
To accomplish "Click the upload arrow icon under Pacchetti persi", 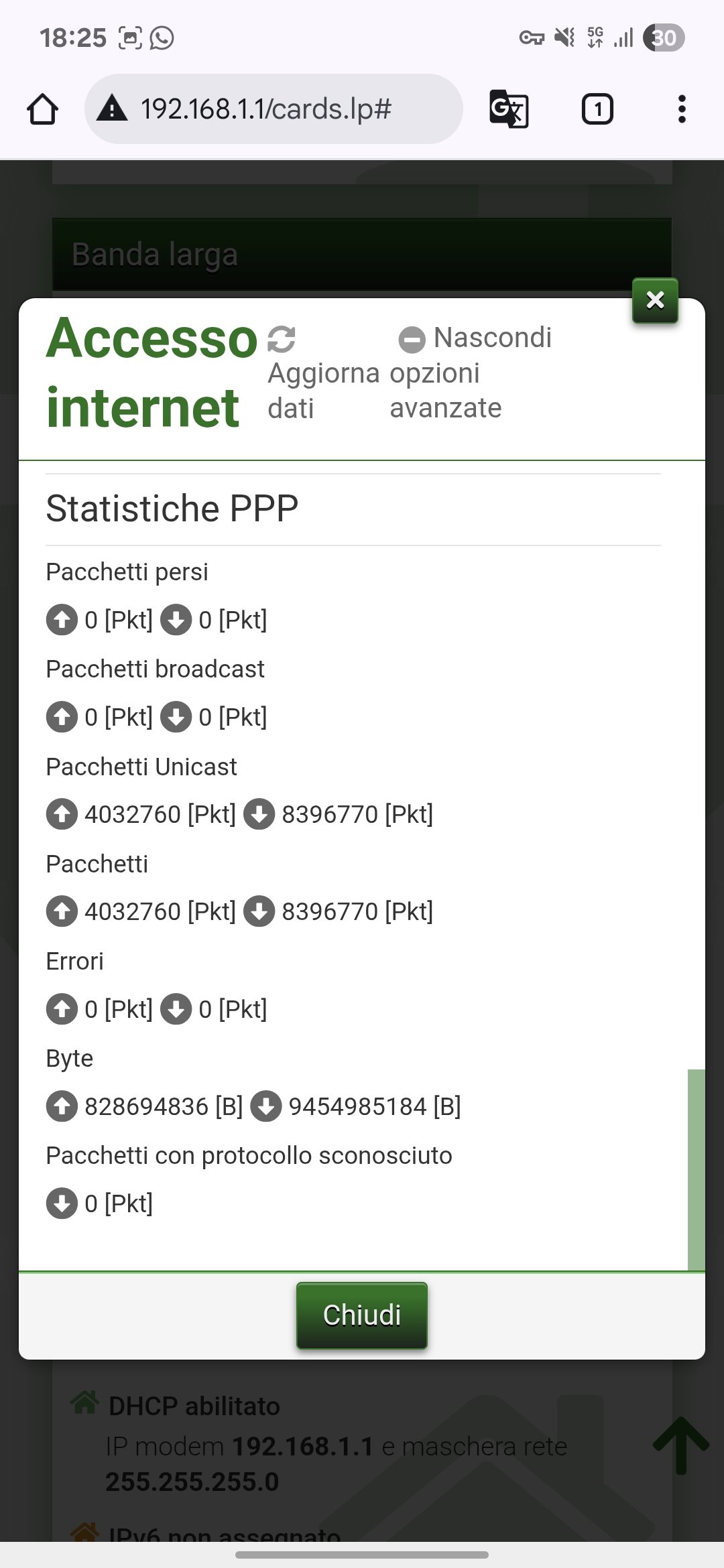I will tap(62, 620).
